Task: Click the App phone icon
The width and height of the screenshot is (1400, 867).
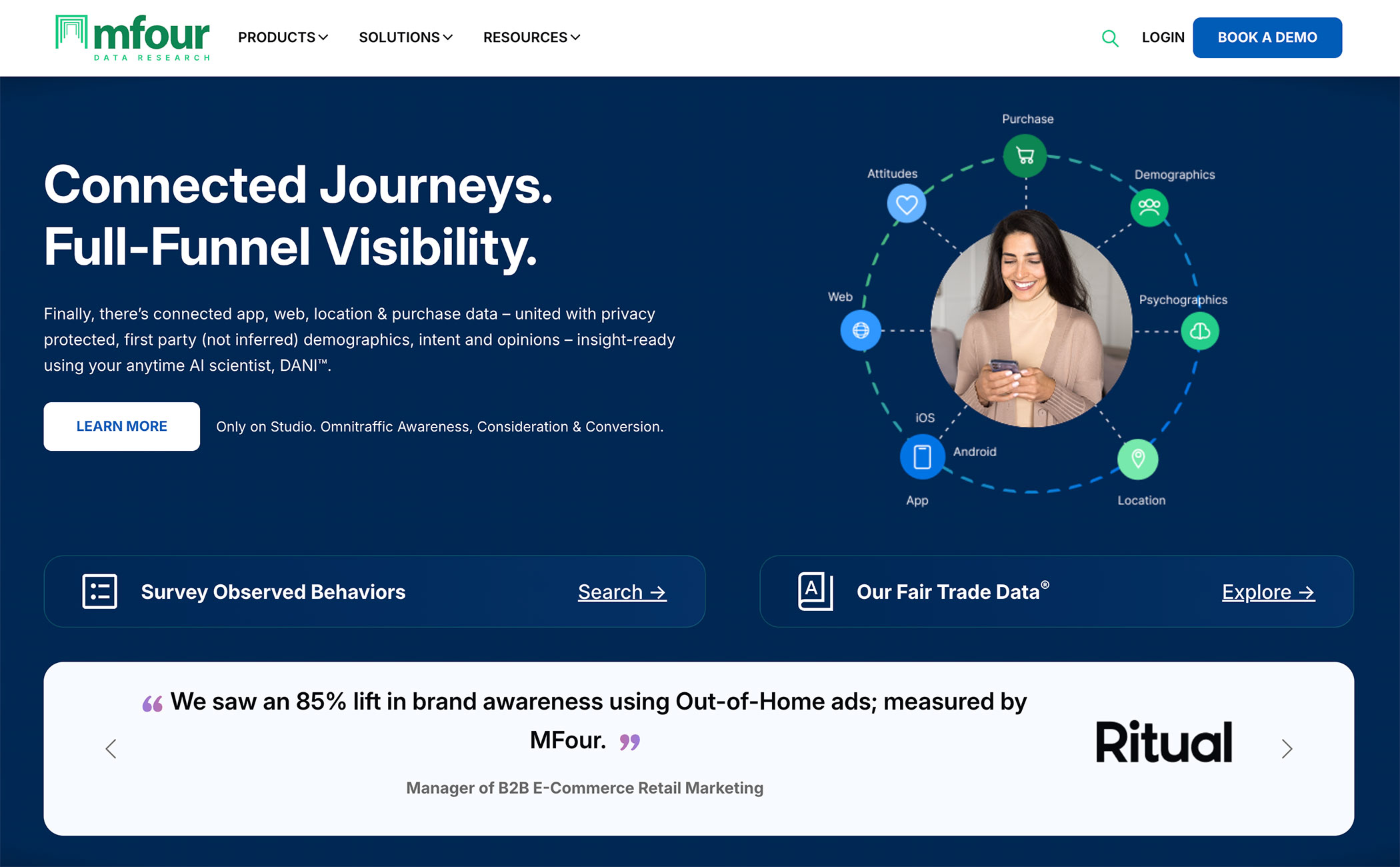Action: (x=922, y=457)
